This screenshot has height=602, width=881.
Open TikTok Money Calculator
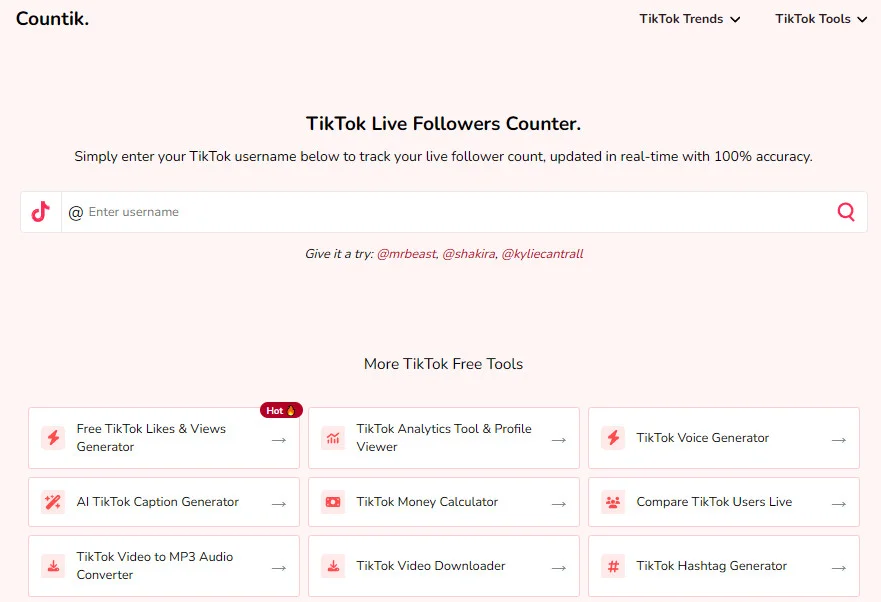[444, 502]
